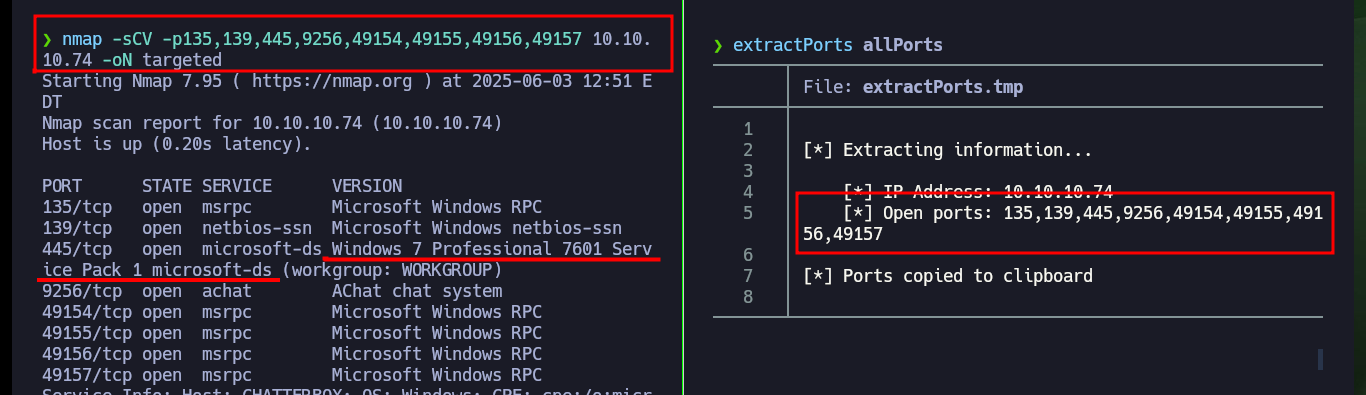
Task: Click the VERSION column header
Action: (366, 186)
